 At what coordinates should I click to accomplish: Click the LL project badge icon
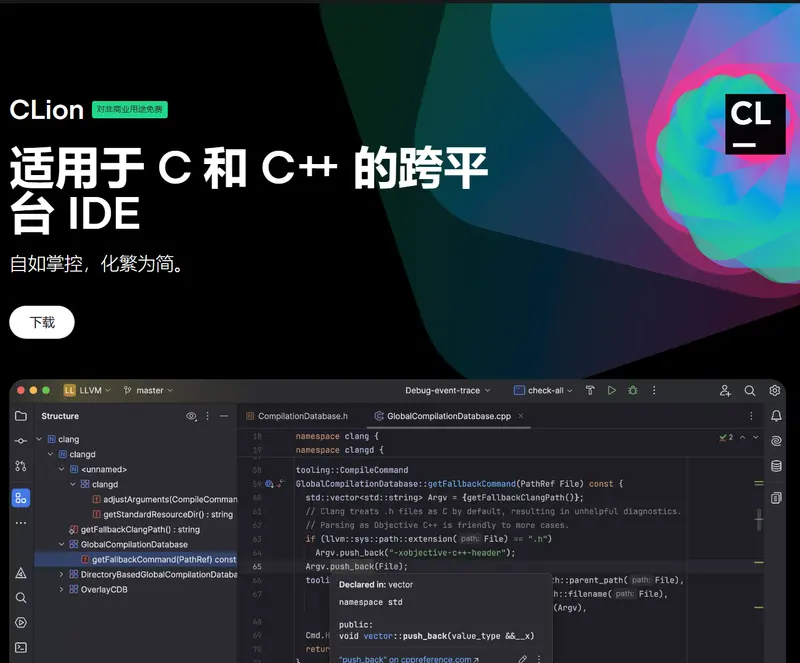[69, 390]
